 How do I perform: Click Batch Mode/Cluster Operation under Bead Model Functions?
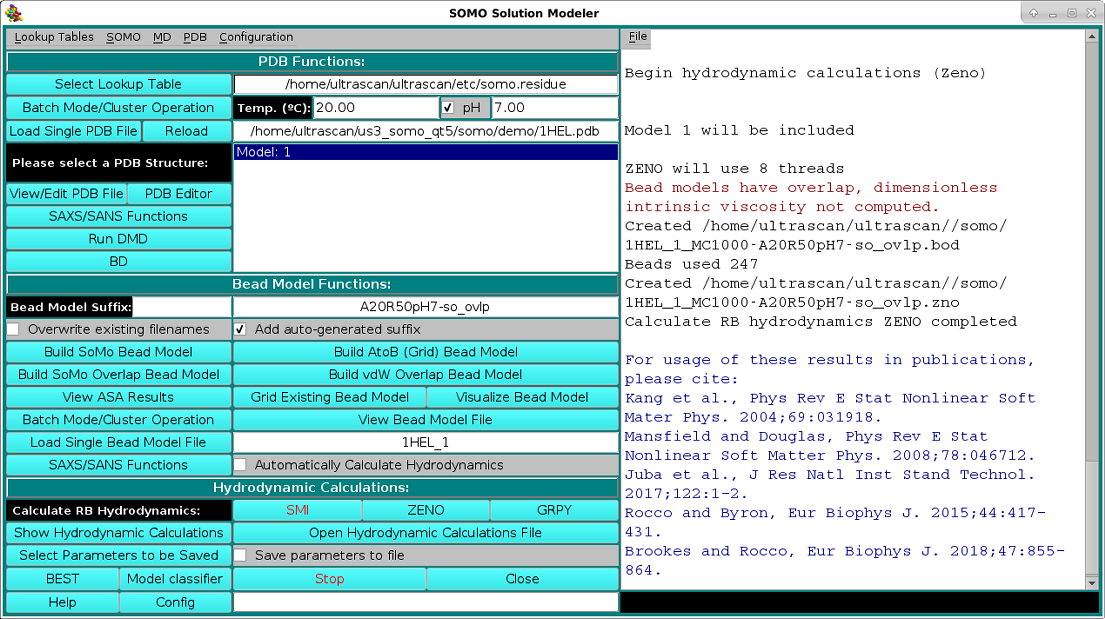pos(118,419)
